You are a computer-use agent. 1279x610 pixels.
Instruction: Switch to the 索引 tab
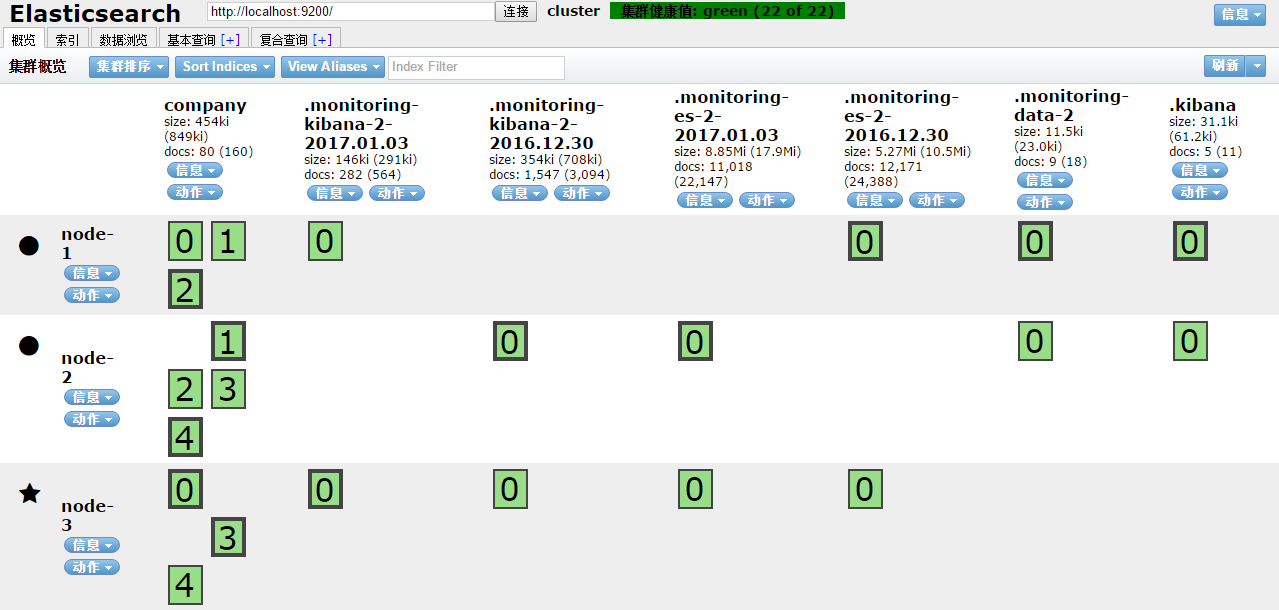[x=68, y=39]
